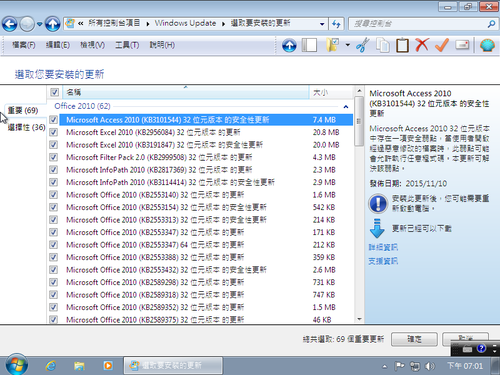Uncheck Microsoft Excel 2010 KB3191847 update
Viewport: 500px width, 375px height.
click(53, 145)
